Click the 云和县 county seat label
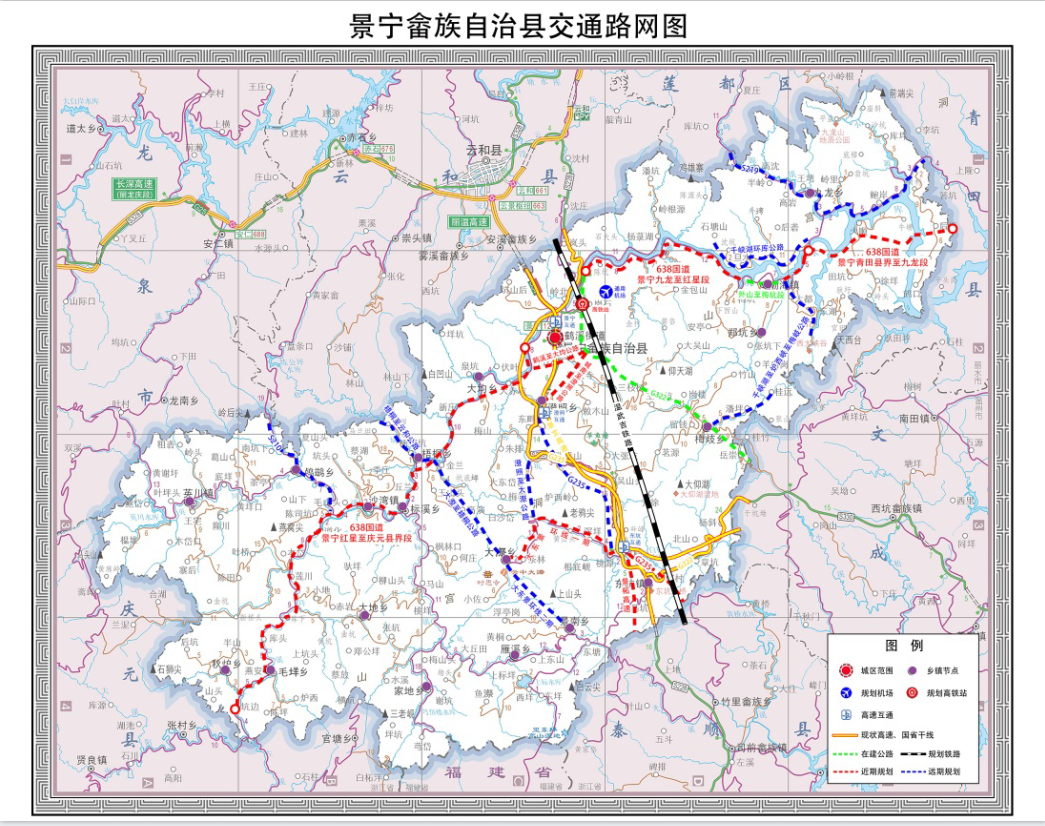The image size is (1045, 826). click(x=483, y=151)
